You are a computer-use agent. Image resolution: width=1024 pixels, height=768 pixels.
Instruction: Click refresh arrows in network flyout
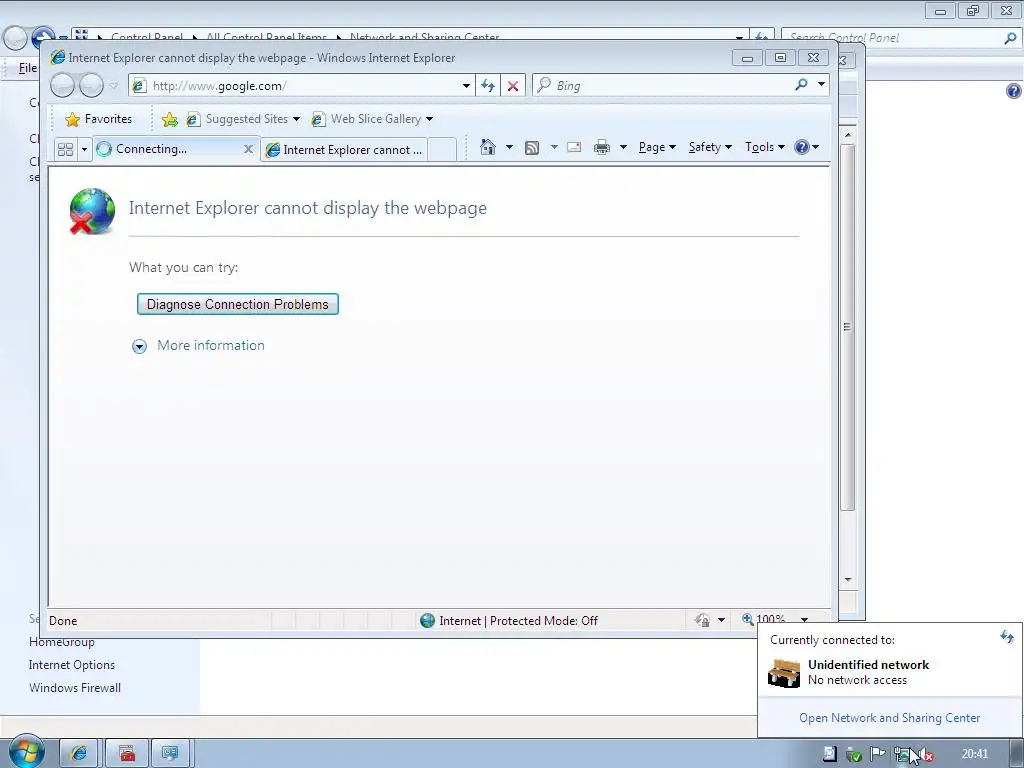(x=1006, y=637)
